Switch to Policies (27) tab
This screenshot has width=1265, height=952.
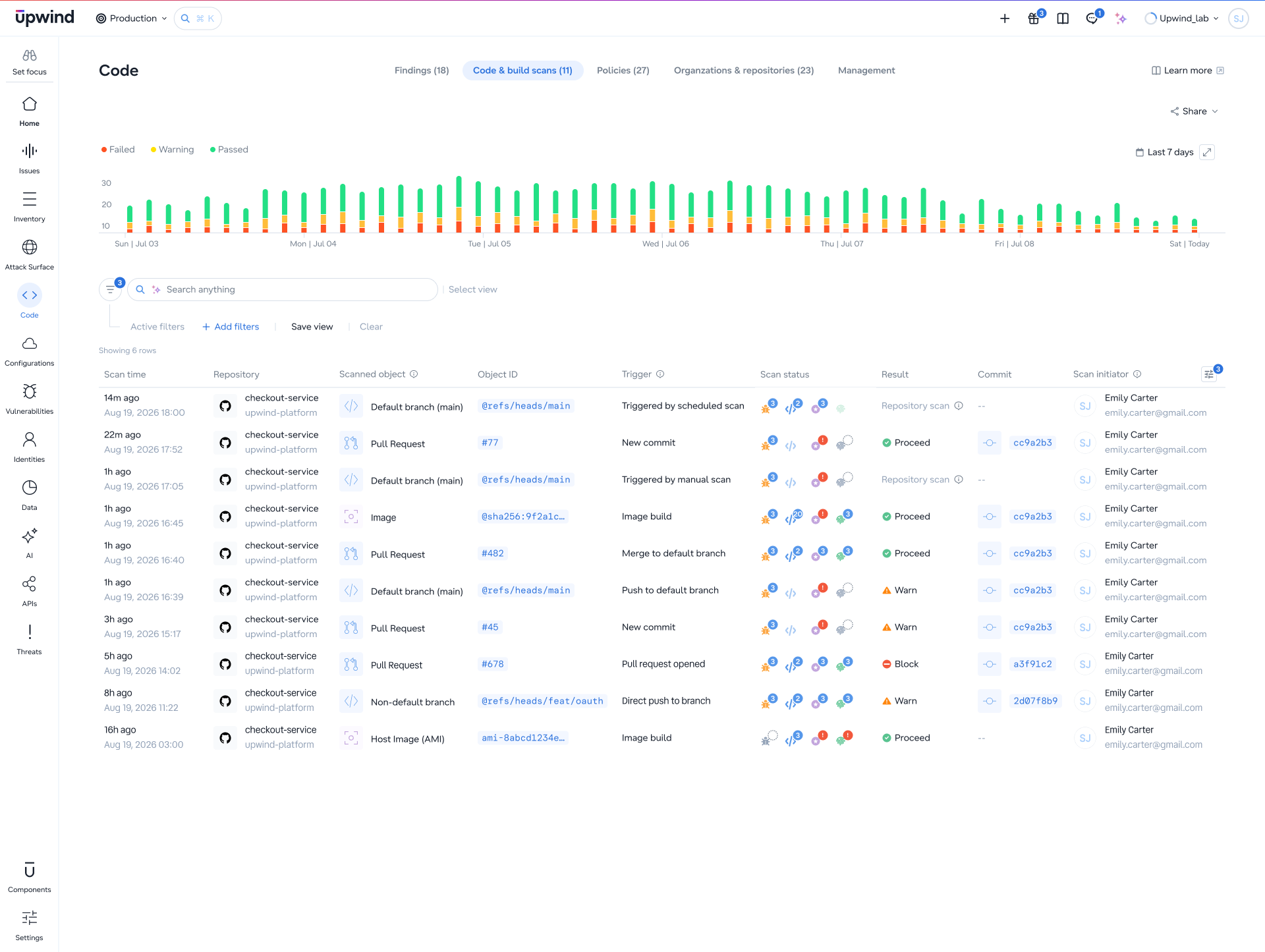tap(623, 70)
